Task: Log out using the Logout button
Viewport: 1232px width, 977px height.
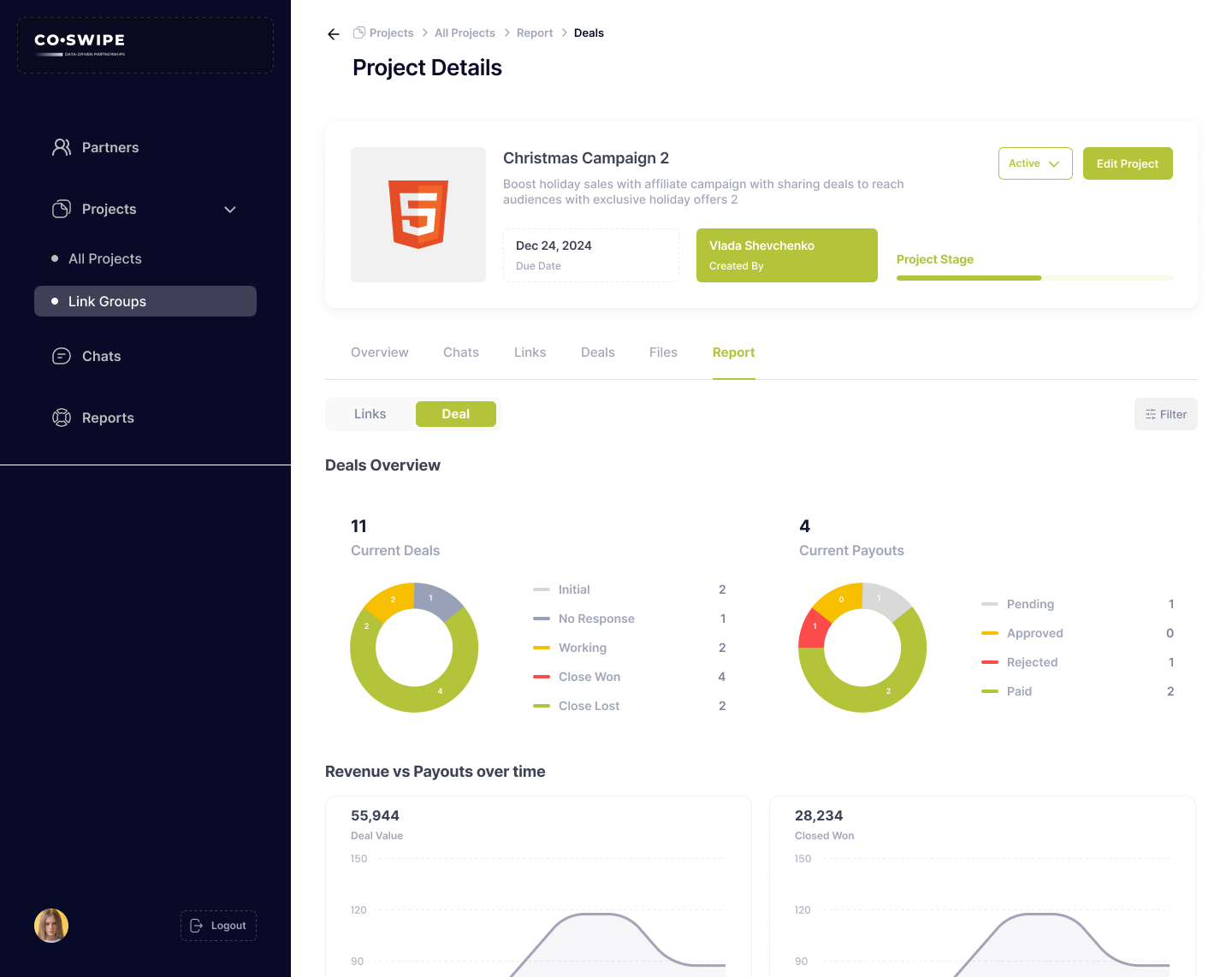Action: click(x=218, y=926)
